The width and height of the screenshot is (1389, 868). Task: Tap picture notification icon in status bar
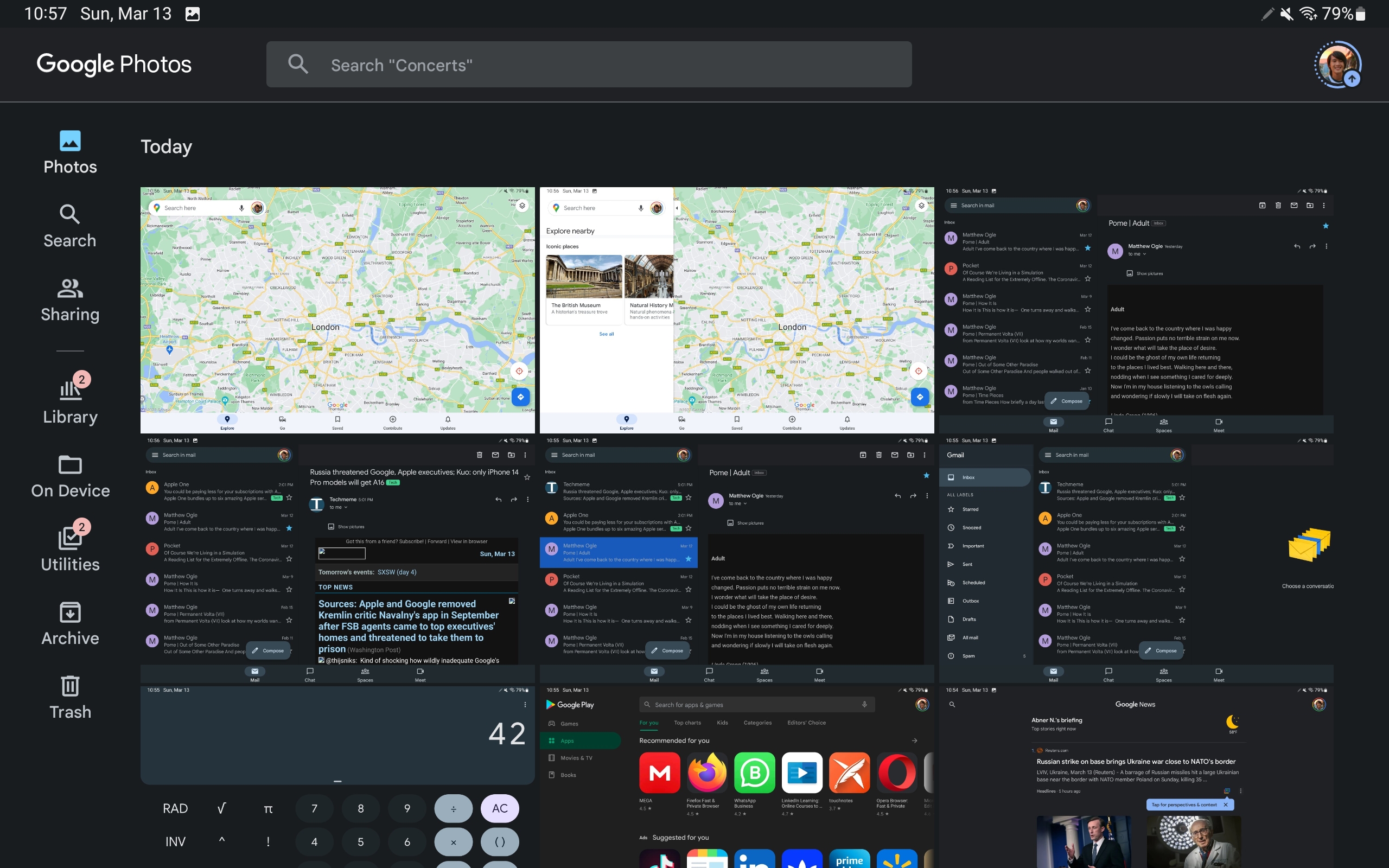[x=193, y=14]
